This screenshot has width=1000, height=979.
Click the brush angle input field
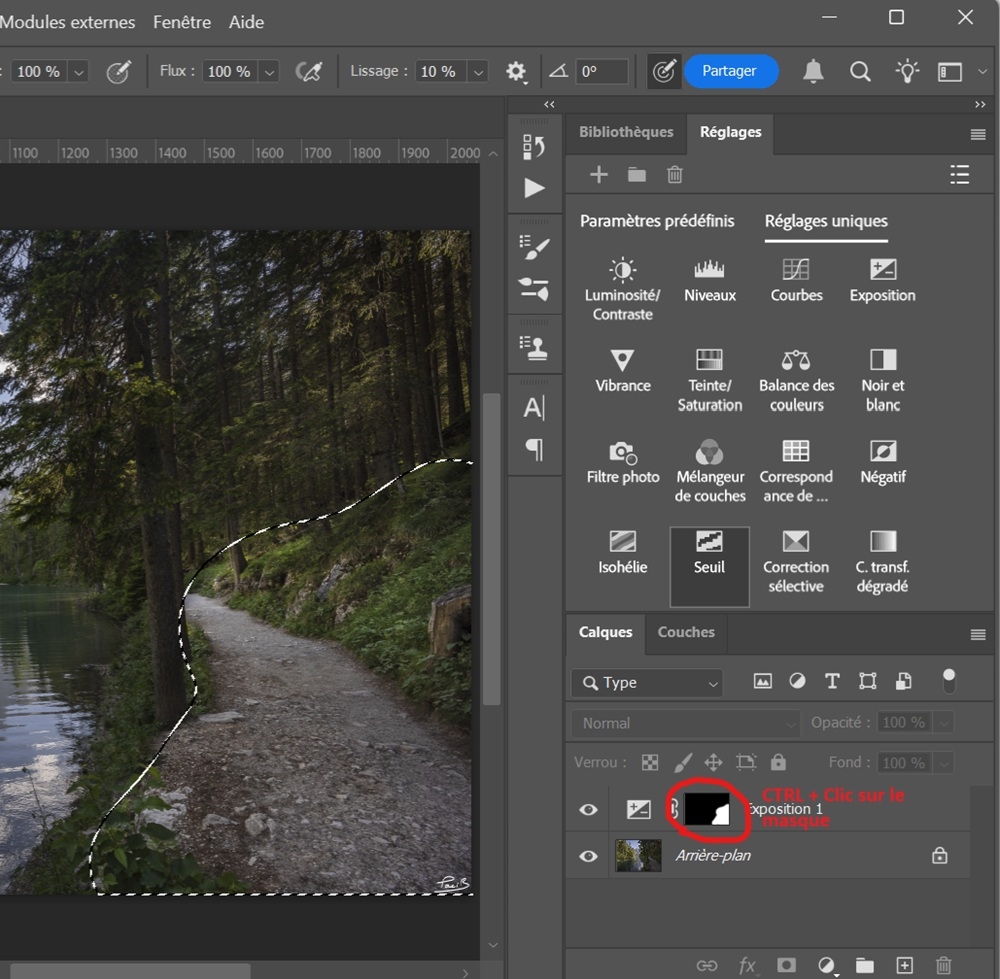pyautogui.click(x=602, y=71)
